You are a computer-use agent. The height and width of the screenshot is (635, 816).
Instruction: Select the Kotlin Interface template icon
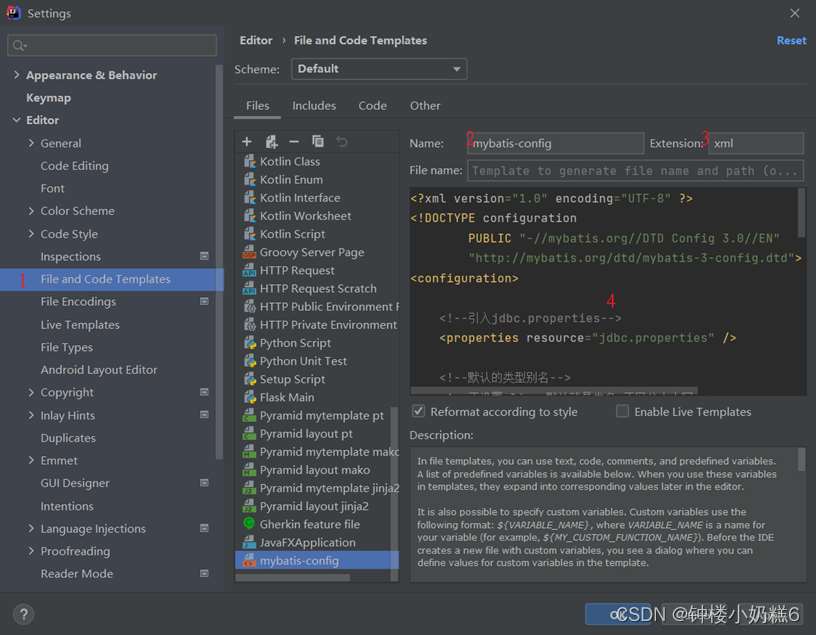point(250,198)
